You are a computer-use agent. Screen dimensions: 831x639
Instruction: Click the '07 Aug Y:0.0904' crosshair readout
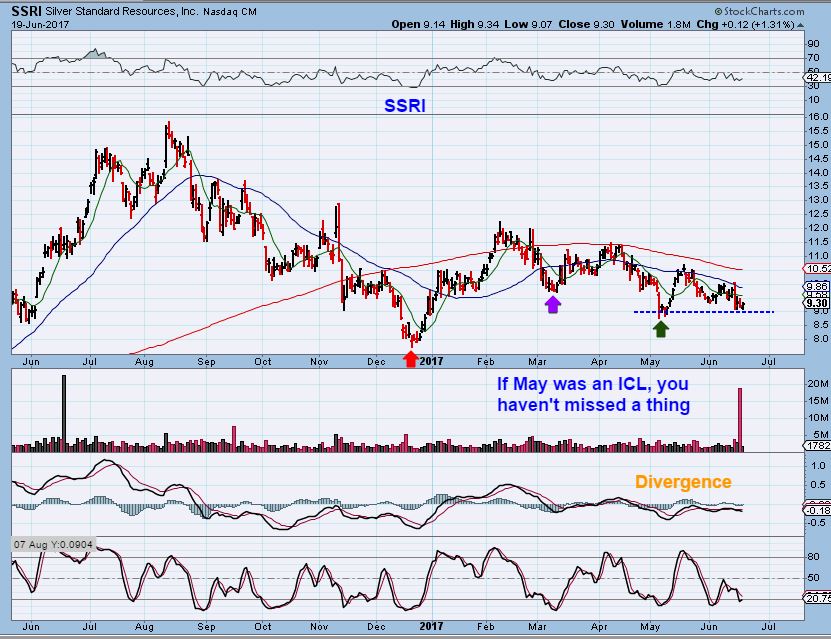click(x=53, y=545)
